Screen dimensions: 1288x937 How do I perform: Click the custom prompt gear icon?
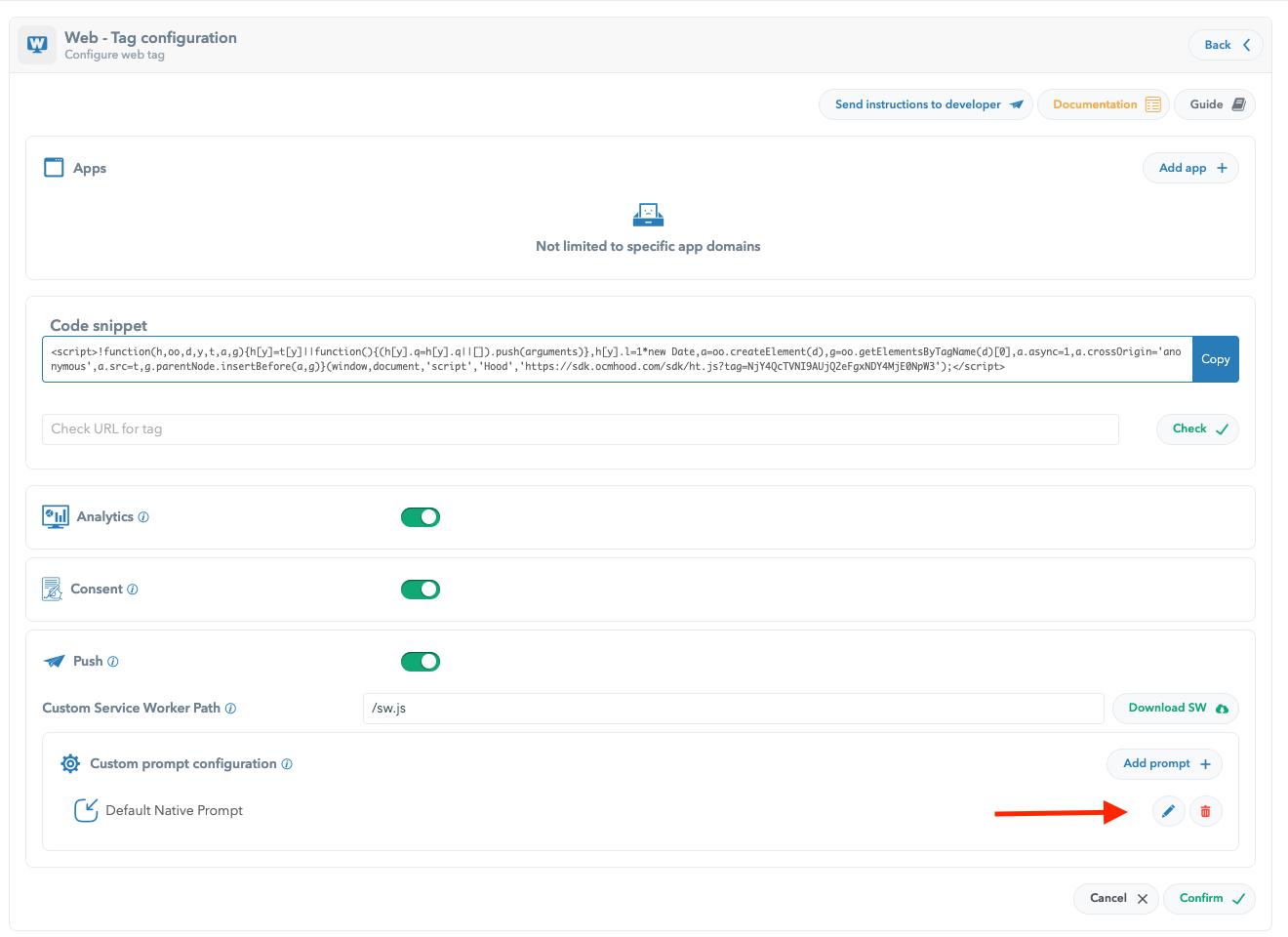point(70,763)
